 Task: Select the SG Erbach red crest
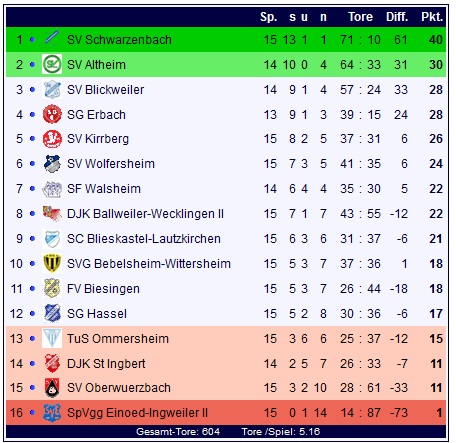52,114
